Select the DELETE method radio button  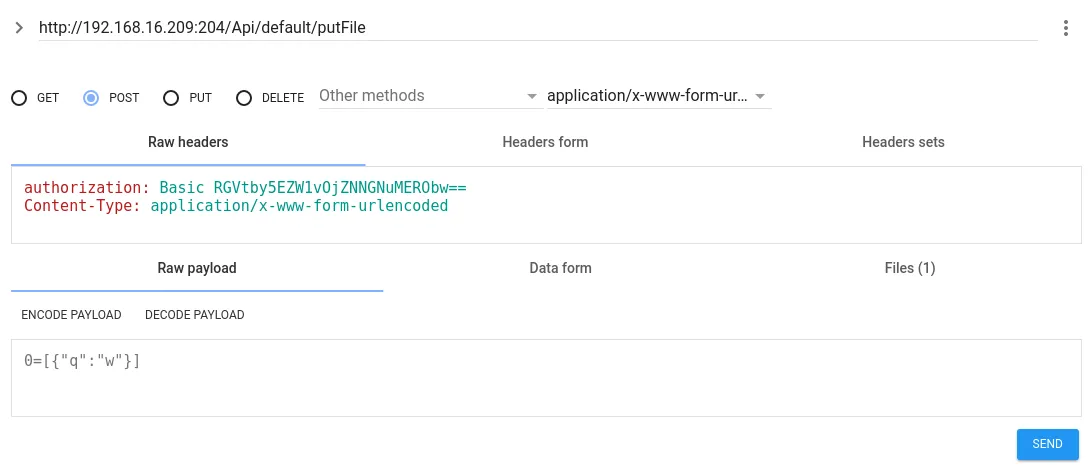[x=244, y=98]
